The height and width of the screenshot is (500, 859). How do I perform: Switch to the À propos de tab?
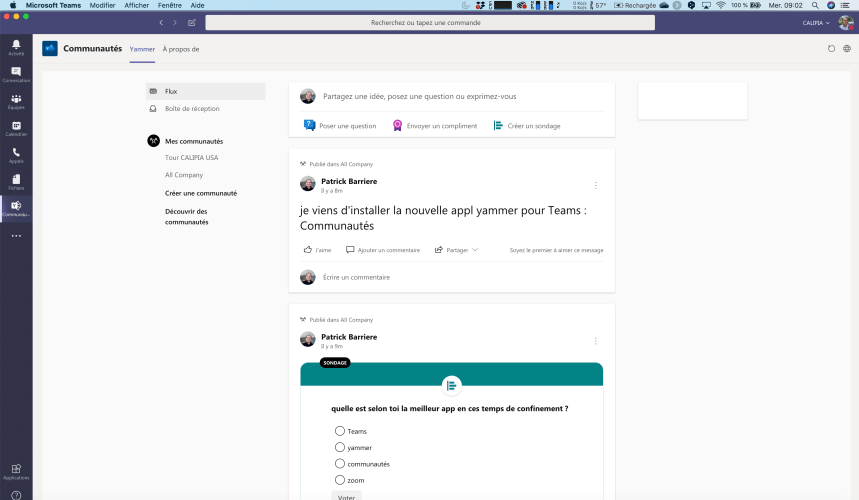point(181,48)
